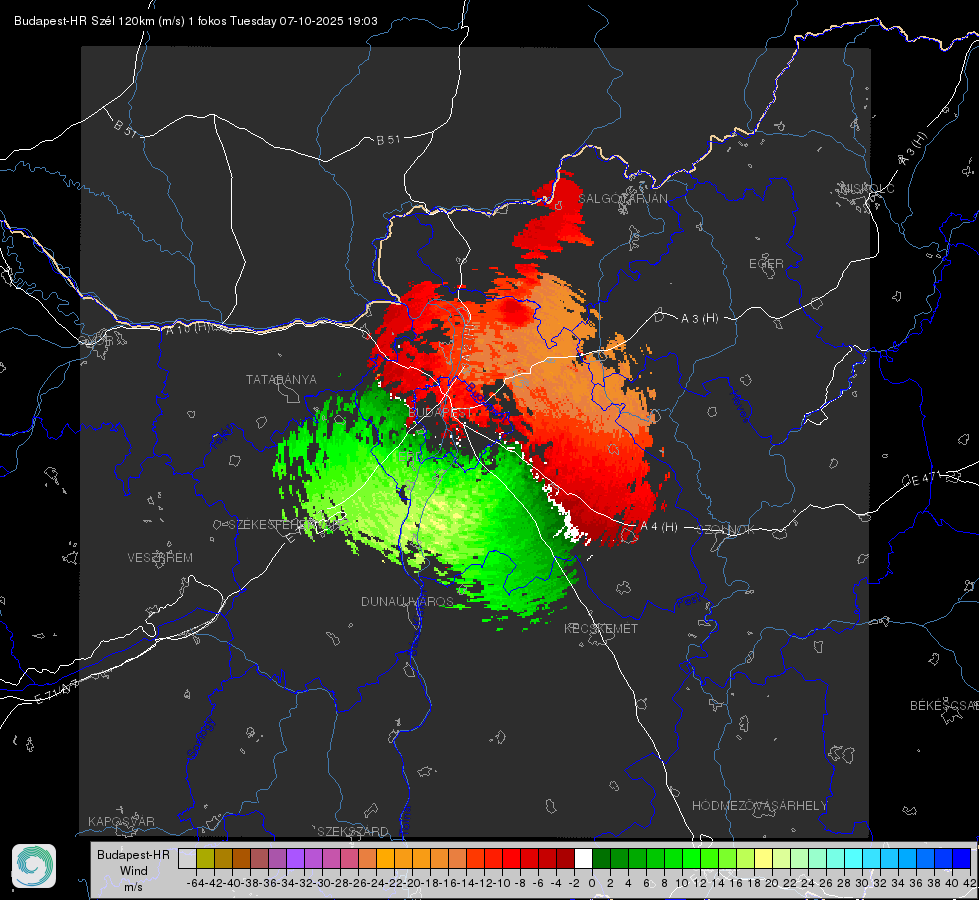Viewport: 979px width, 900px height.
Task: Pick the violet swatch between -34 and -32
Action: coord(295,858)
